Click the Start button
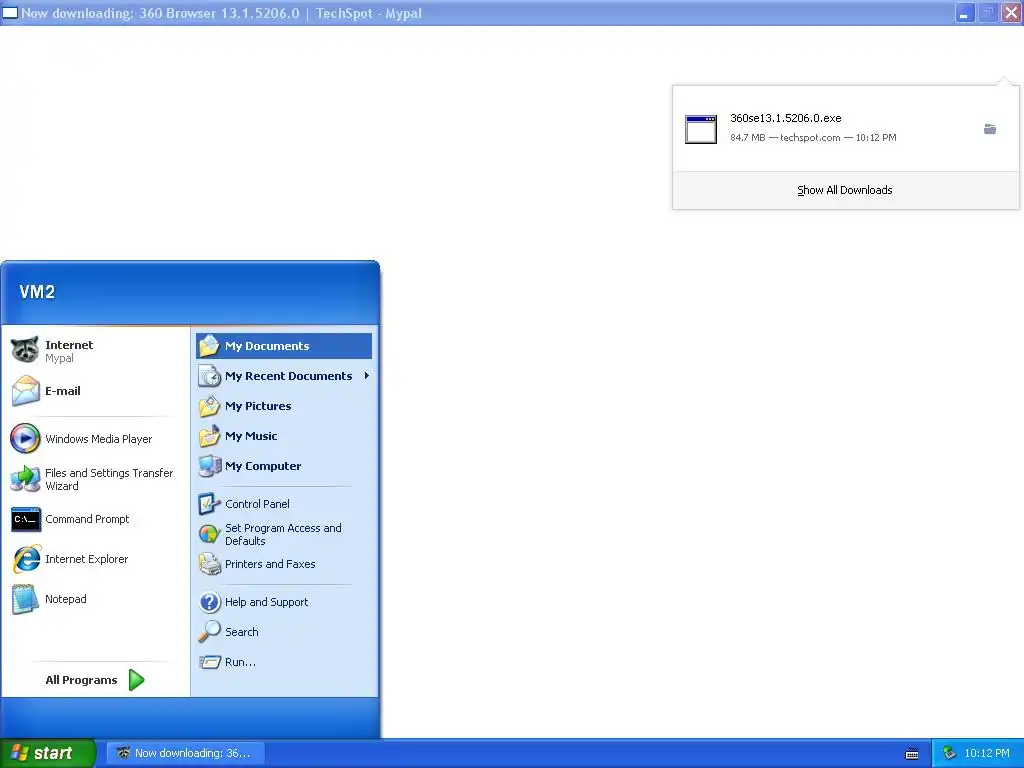 48,753
